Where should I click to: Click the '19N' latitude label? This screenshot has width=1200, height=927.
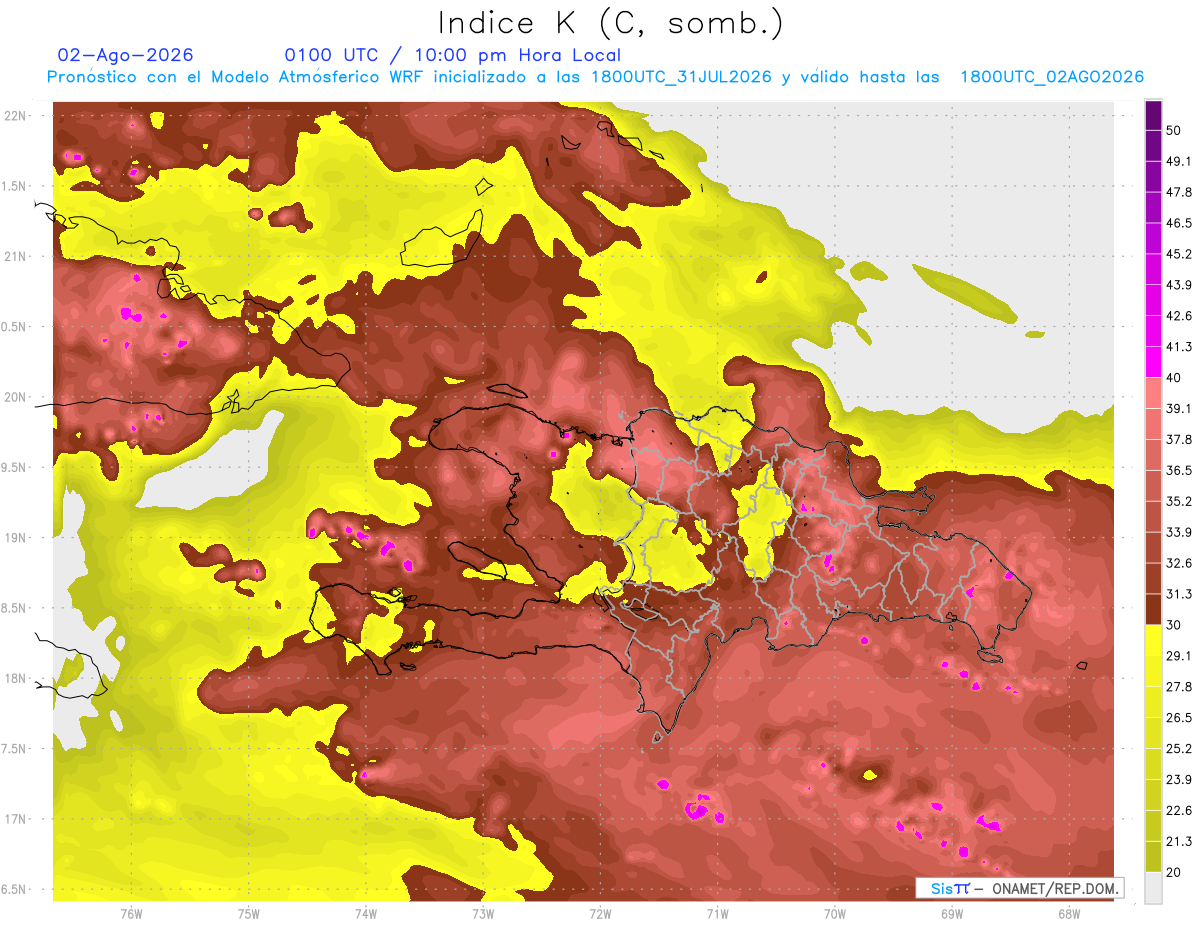(x=16, y=538)
